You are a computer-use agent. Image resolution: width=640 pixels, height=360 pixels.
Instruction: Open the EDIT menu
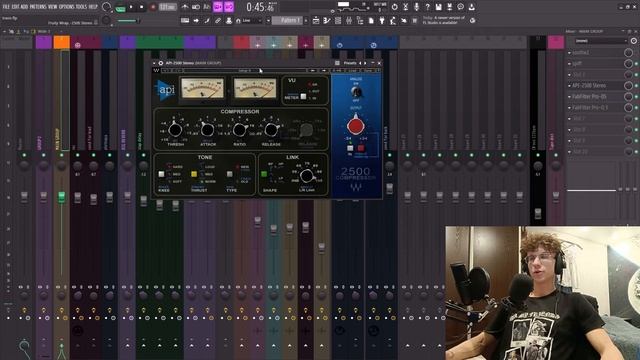point(15,7)
